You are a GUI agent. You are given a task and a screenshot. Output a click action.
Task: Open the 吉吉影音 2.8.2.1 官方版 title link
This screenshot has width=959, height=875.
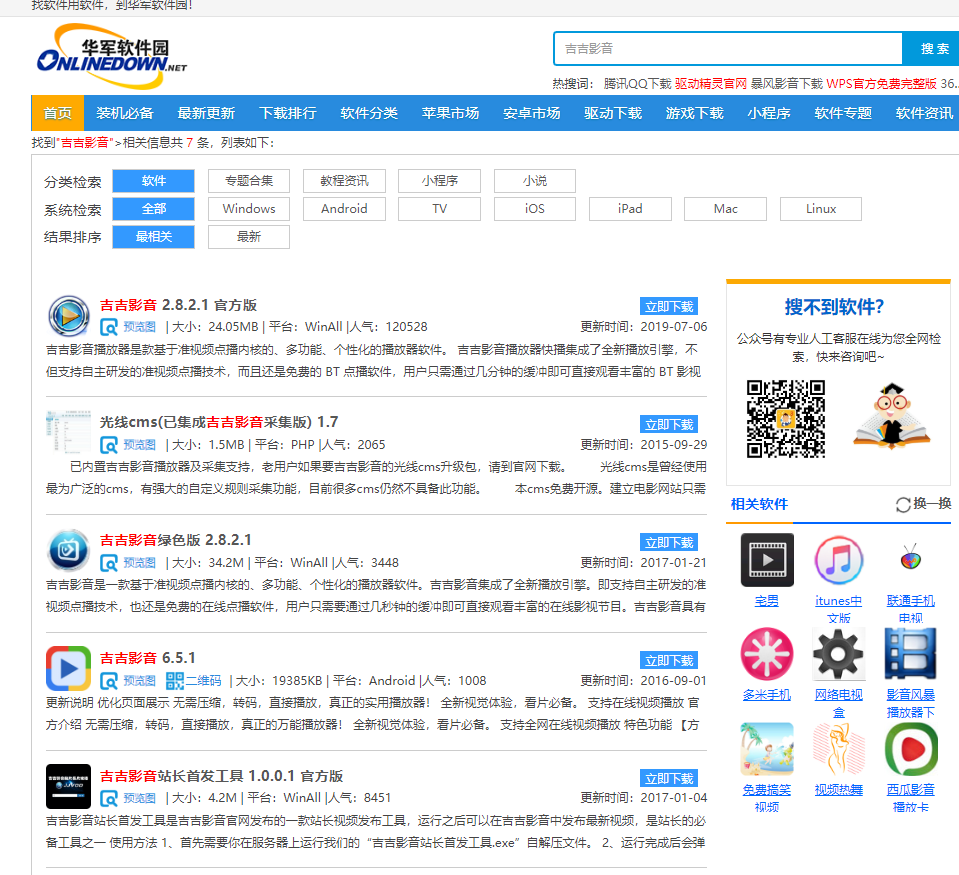tap(178, 305)
